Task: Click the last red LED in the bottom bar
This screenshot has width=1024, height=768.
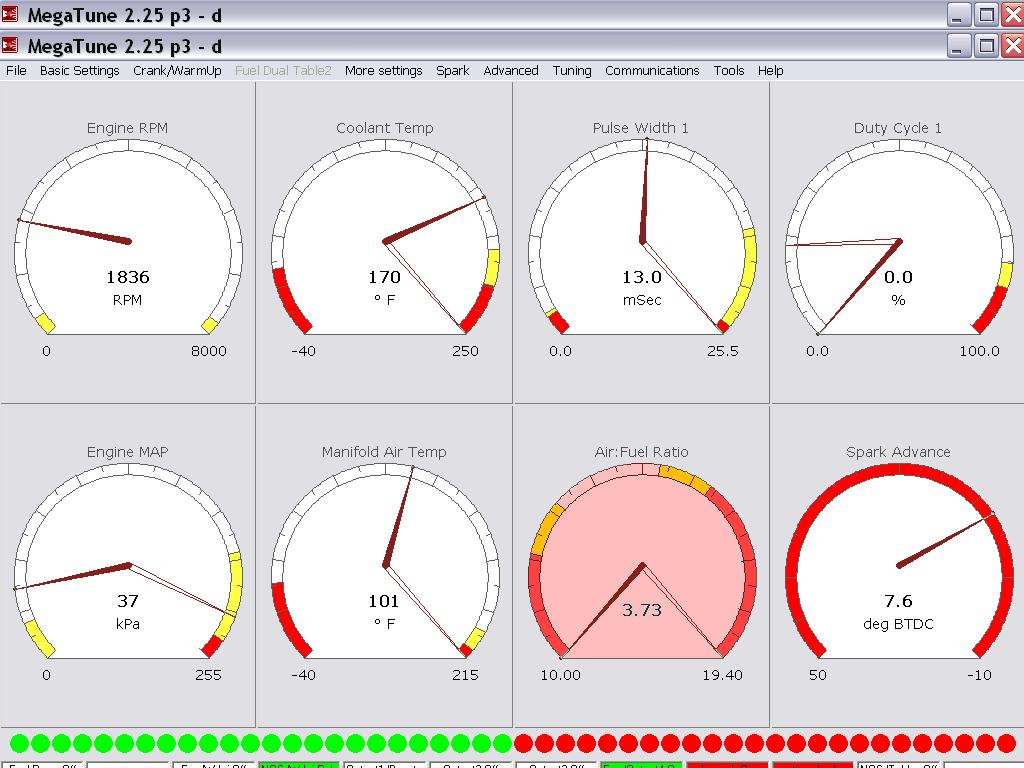Action: (x=1006, y=743)
